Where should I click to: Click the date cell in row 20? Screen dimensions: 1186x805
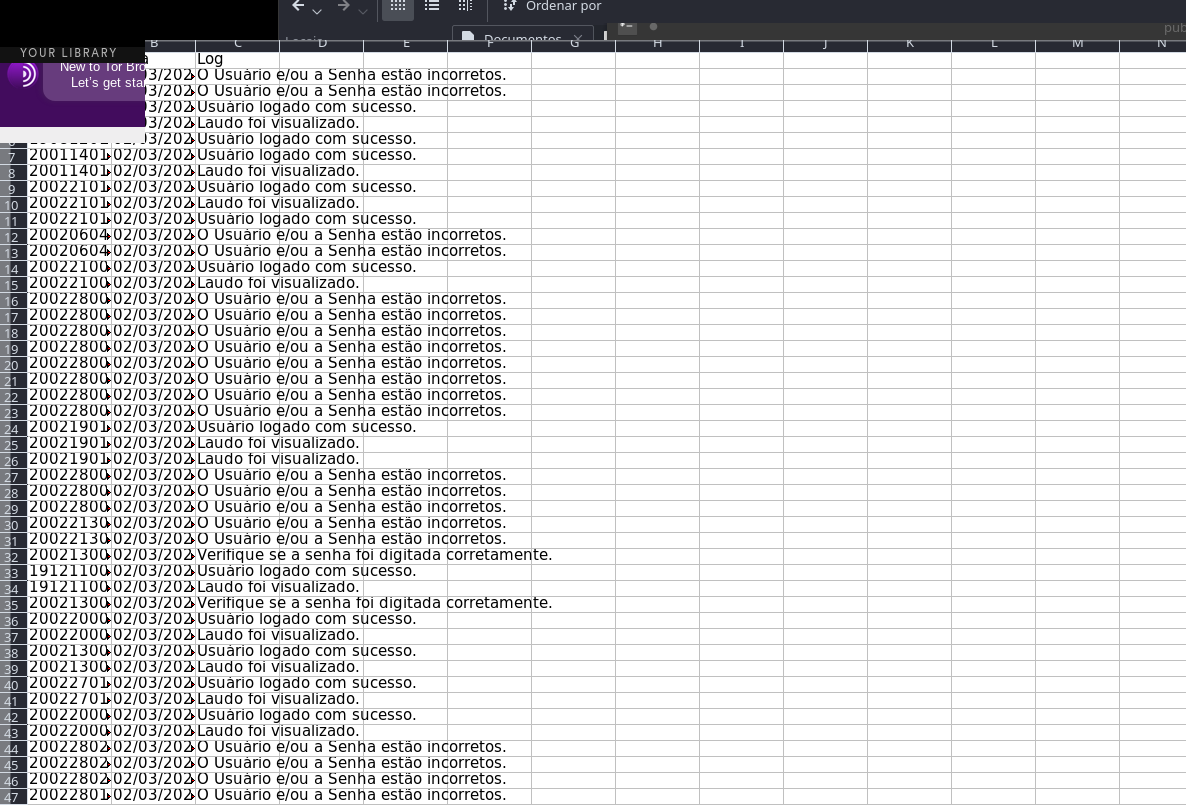pos(154,363)
